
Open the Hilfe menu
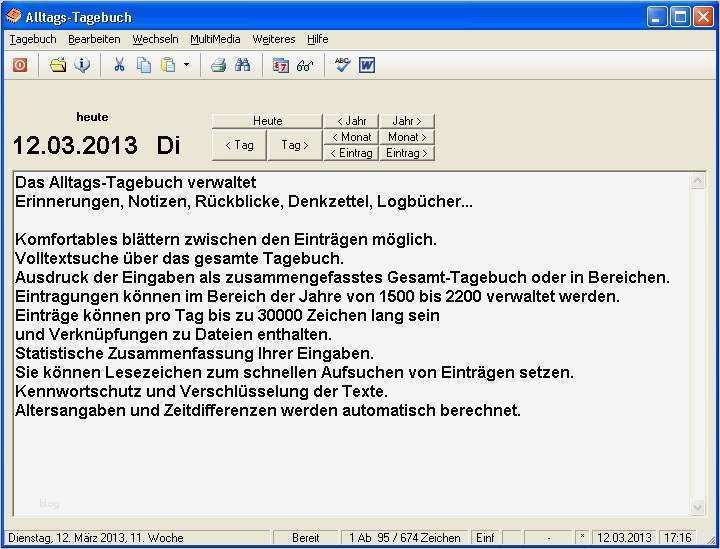coord(318,39)
